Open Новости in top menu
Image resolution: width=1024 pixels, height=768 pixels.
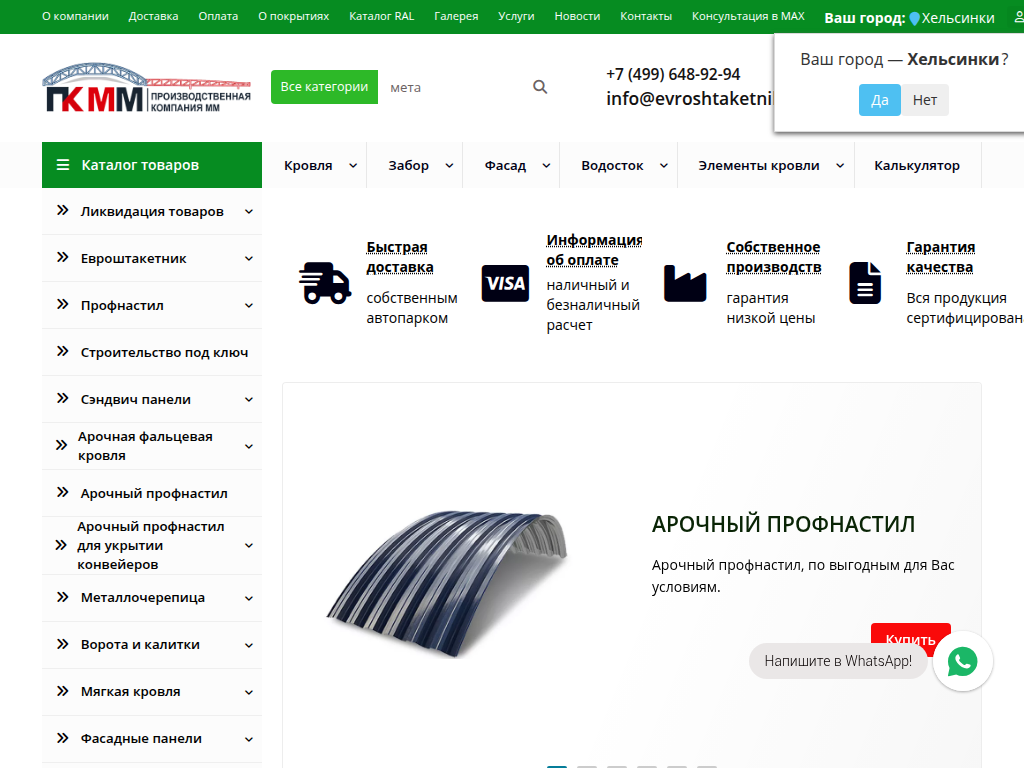tap(577, 16)
